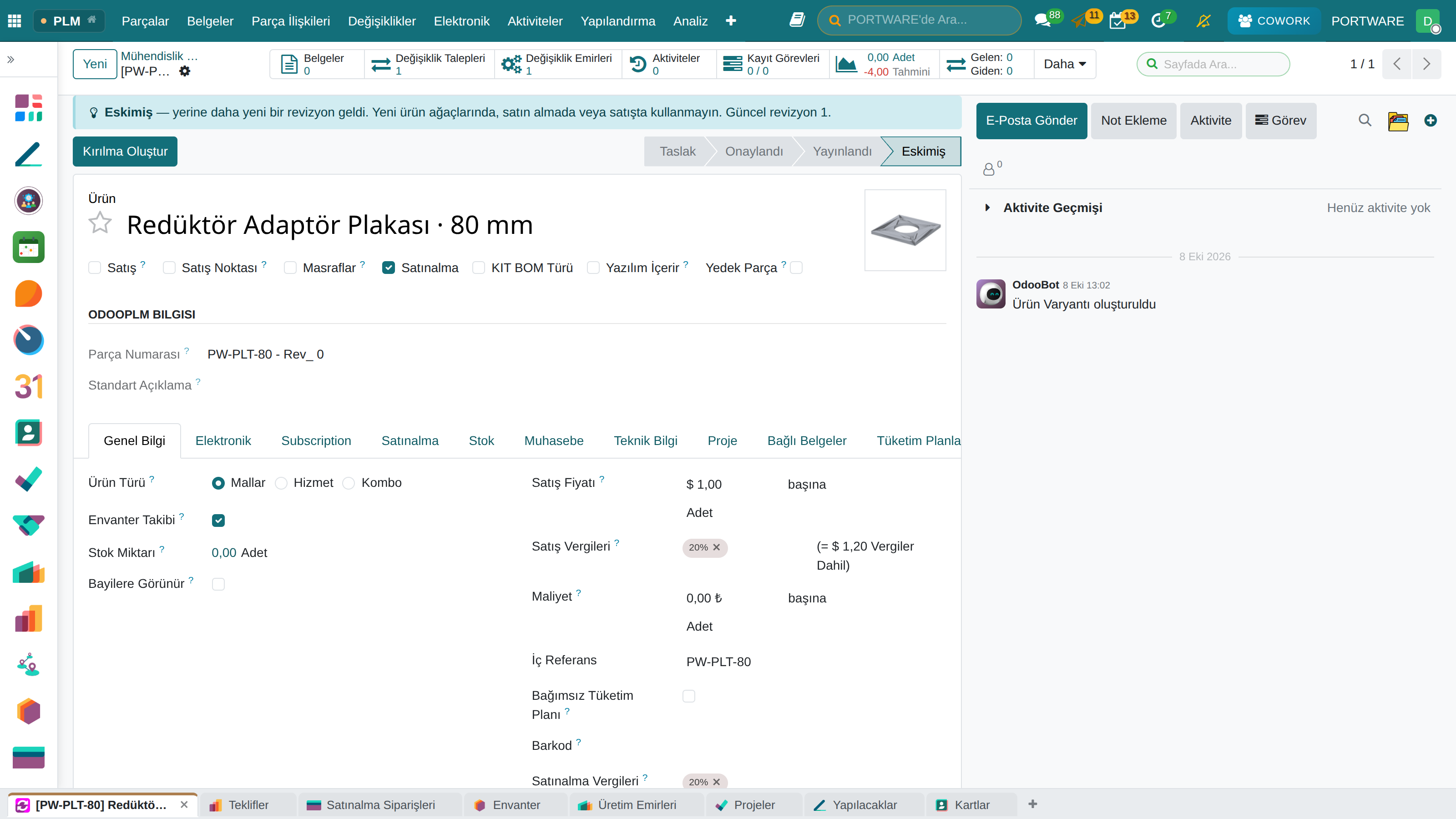The width and height of the screenshot is (1456, 819).
Task: Remove the 20% sales tax tag
Action: pyautogui.click(x=717, y=547)
